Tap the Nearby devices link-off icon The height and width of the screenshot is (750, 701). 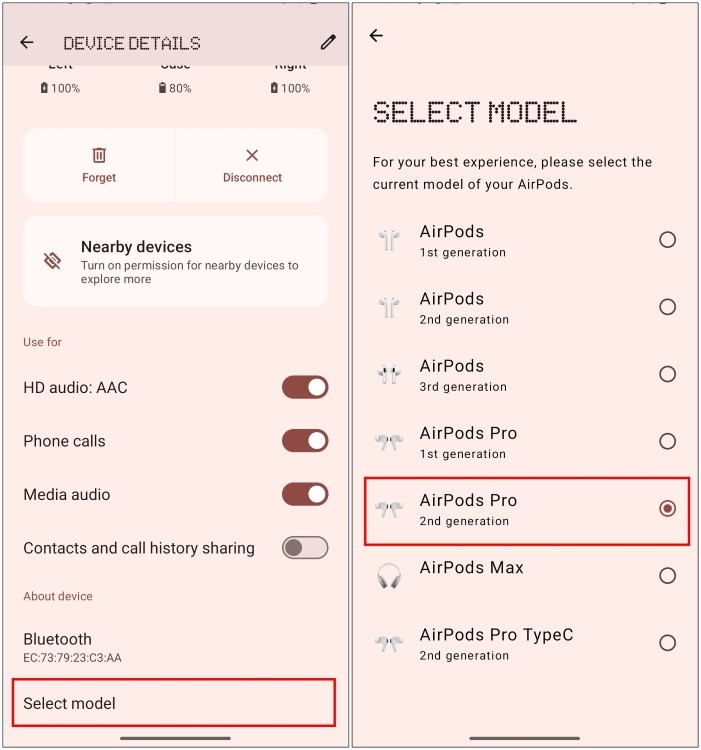52,261
